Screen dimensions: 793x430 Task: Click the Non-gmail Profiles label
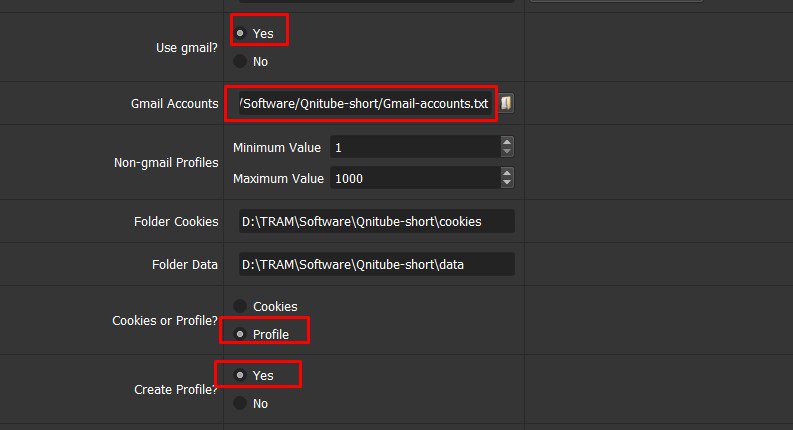coord(166,162)
